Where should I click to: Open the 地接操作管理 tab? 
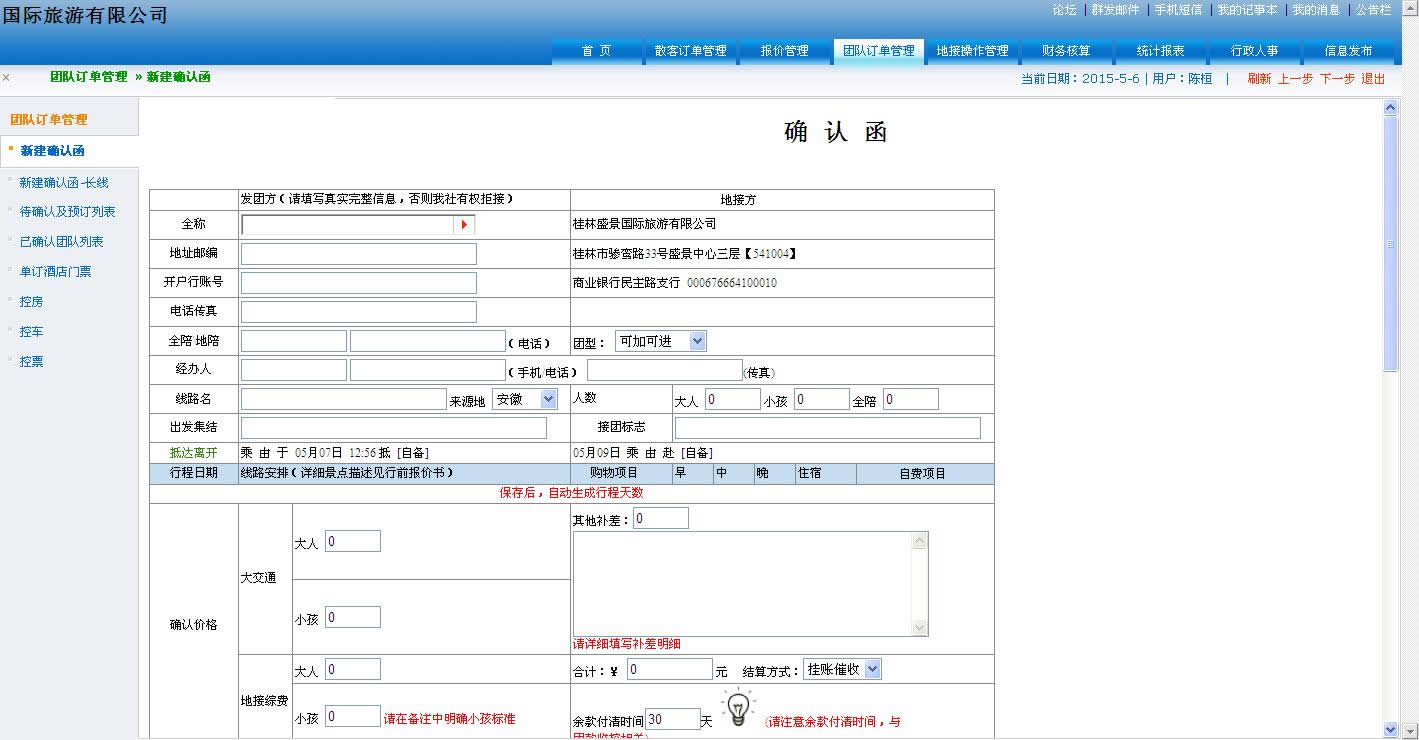(972, 51)
